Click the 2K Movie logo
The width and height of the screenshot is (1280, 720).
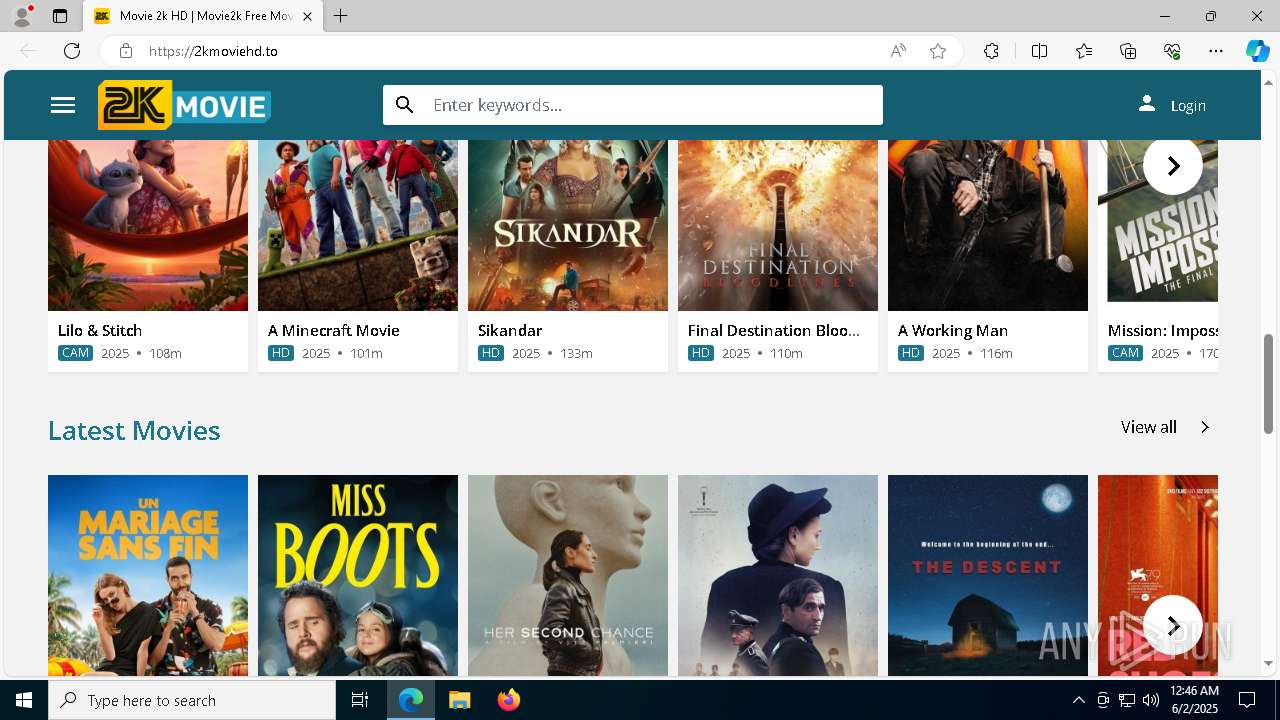184,105
